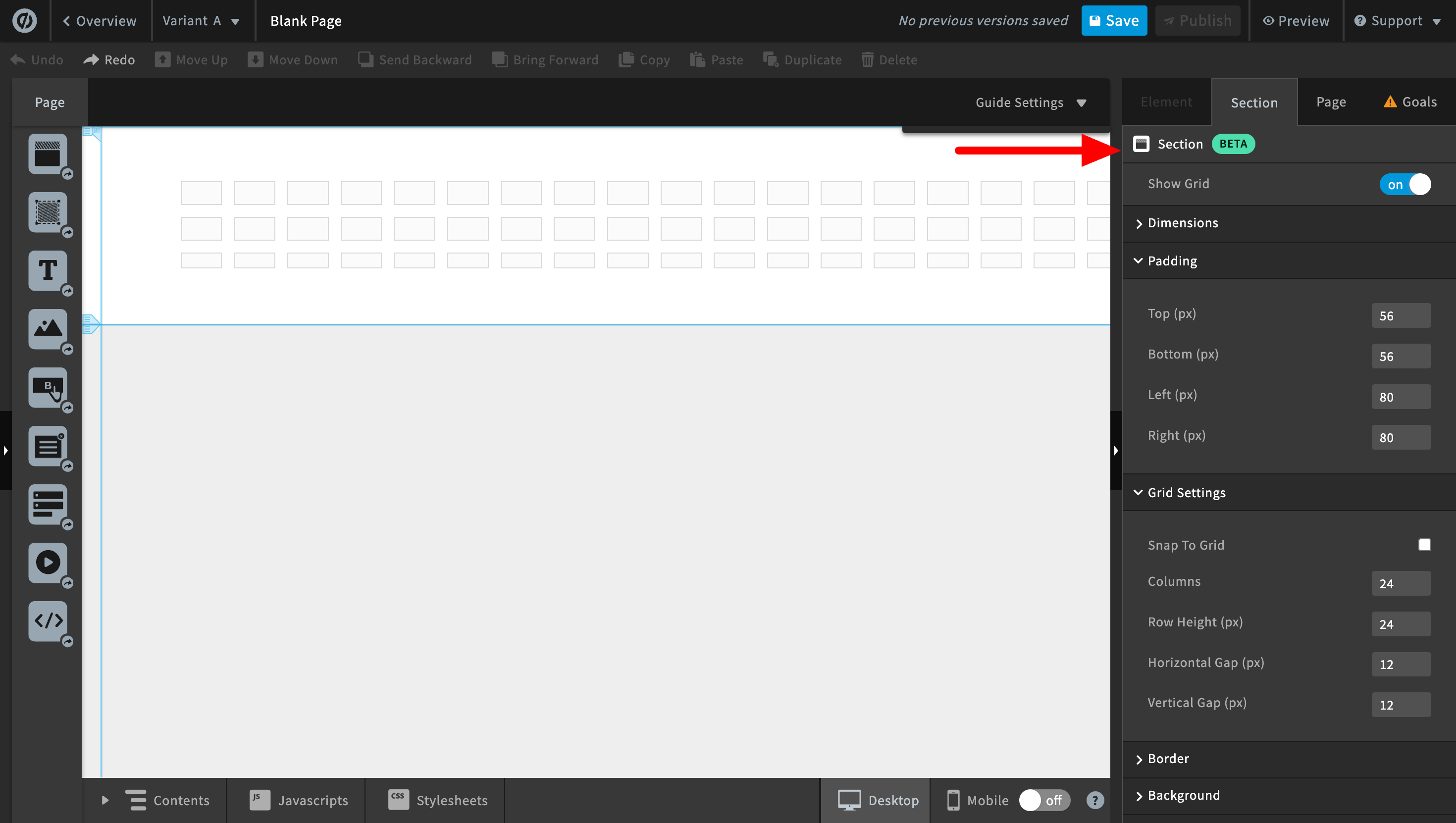The height and width of the screenshot is (823, 1456).
Task: Select the Box widget icon
Action: pyautogui.click(x=48, y=212)
